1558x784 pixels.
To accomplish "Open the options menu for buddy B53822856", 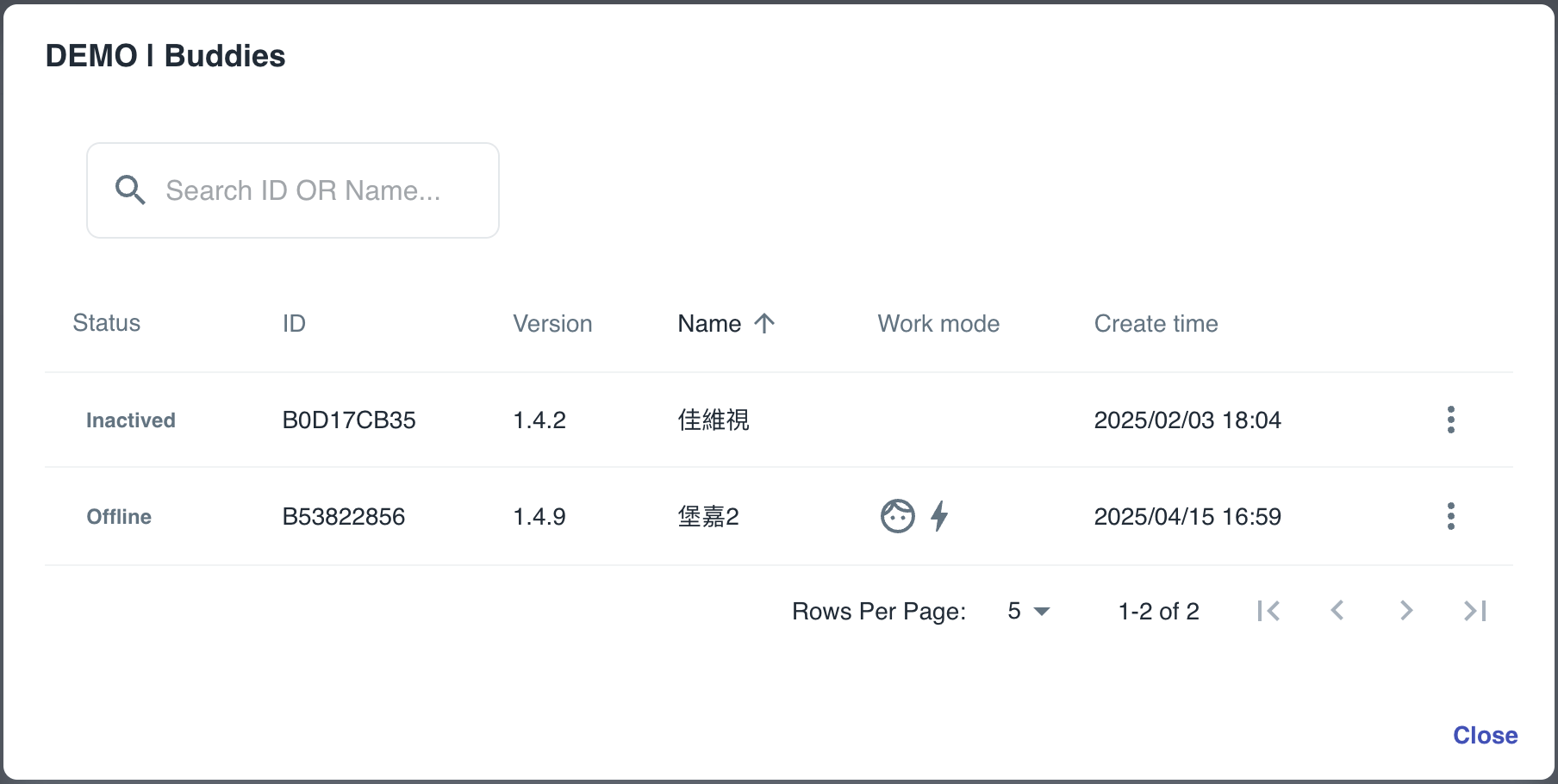I will (x=1450, y=516).
